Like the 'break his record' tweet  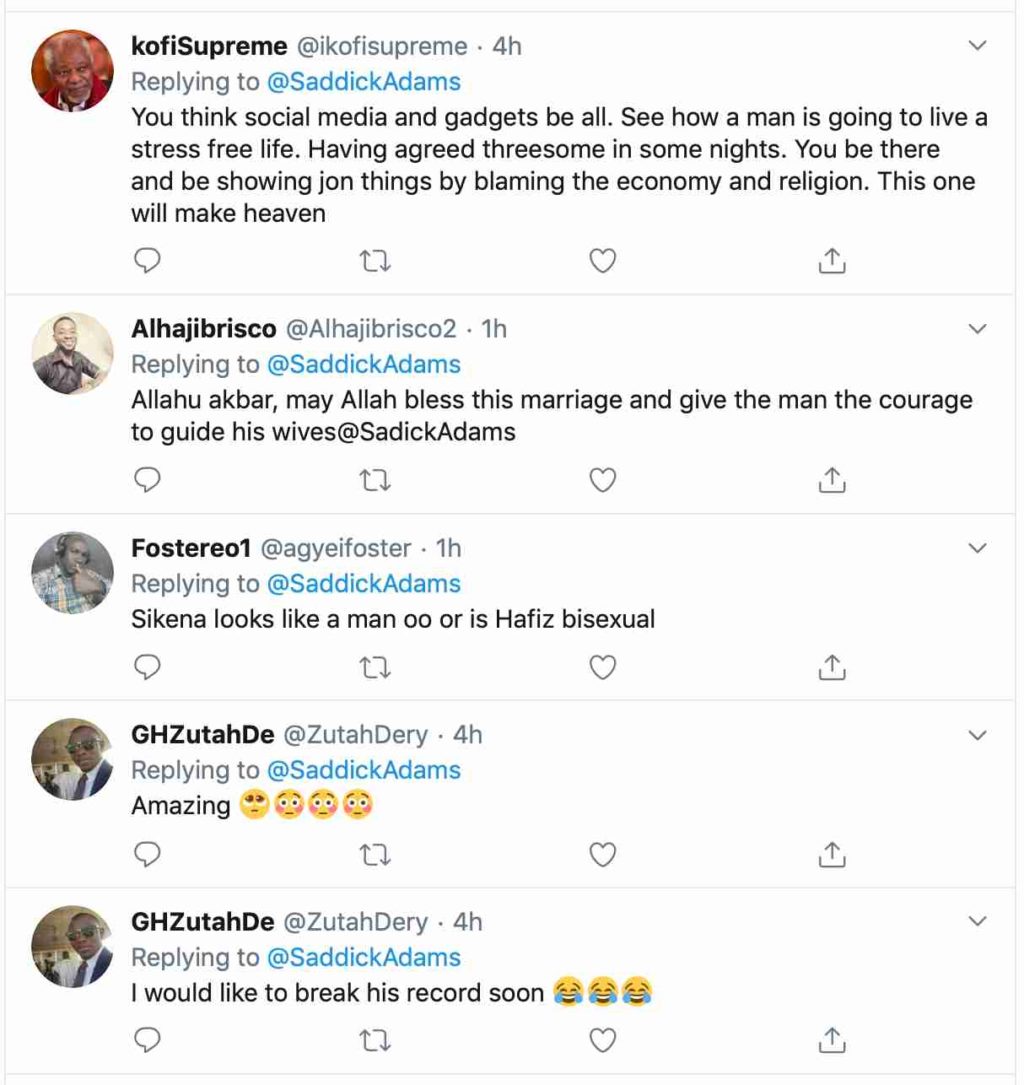[x=601, y=1041]
